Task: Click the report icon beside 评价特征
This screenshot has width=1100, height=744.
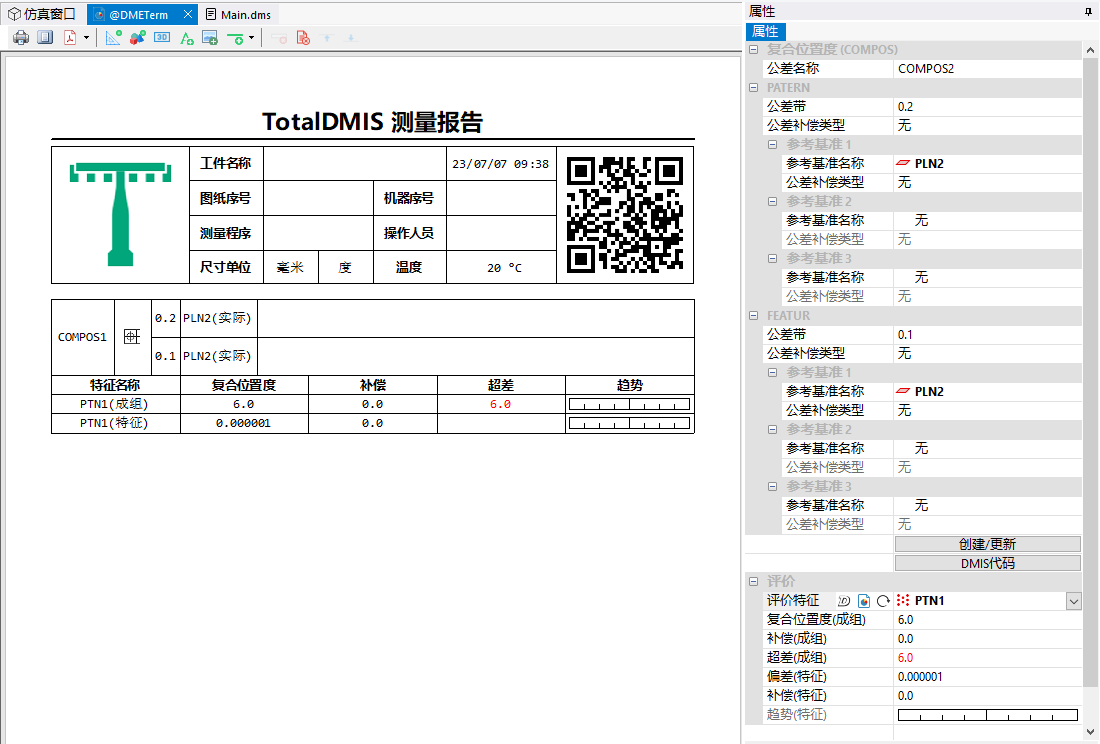Action: pos(864,601)
